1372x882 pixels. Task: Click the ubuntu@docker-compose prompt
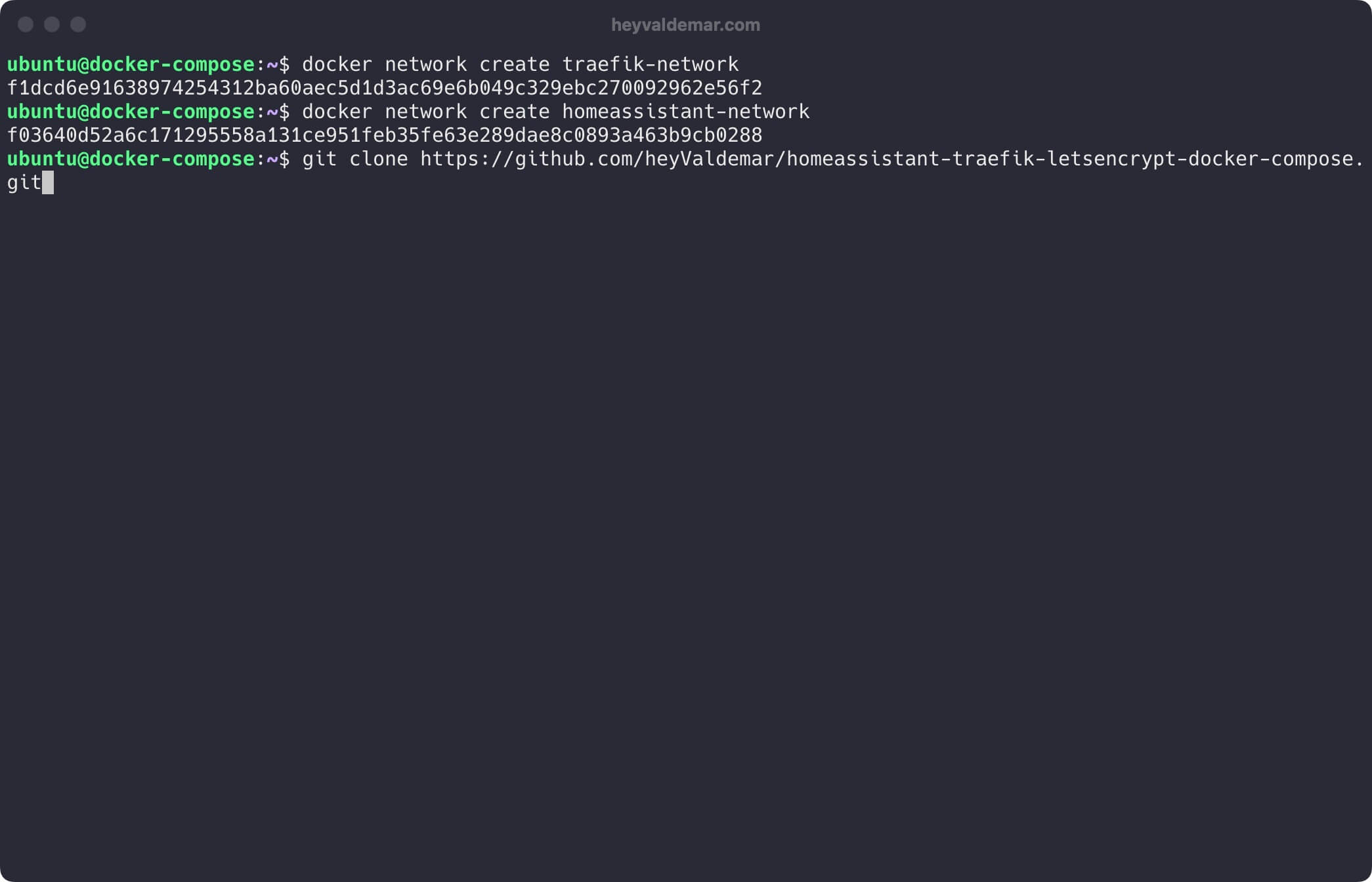click(130, 158)
